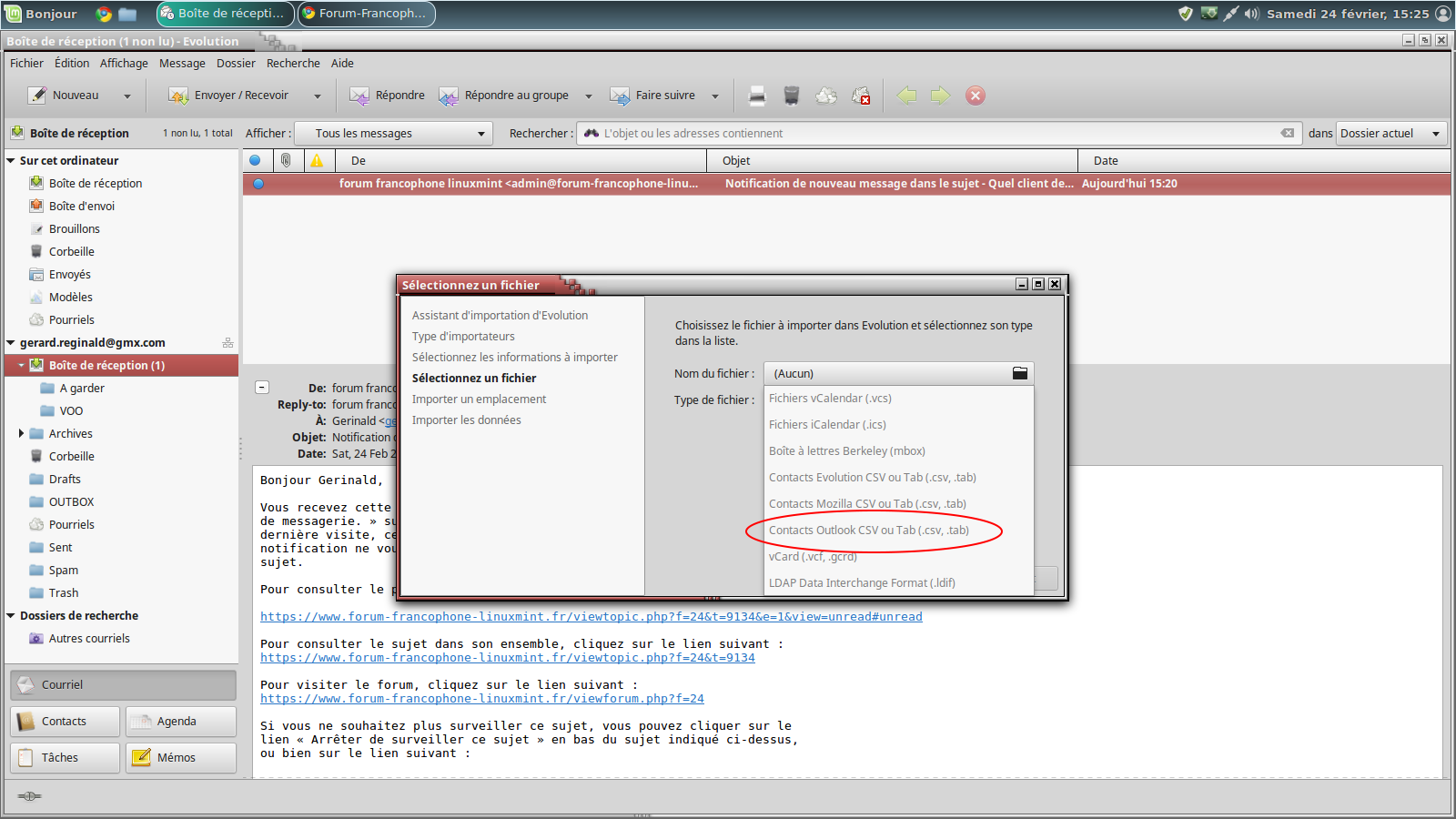Click the unread blue dot on the forum message
This screenshot has width=1456, height=819.
pos(258,184)
